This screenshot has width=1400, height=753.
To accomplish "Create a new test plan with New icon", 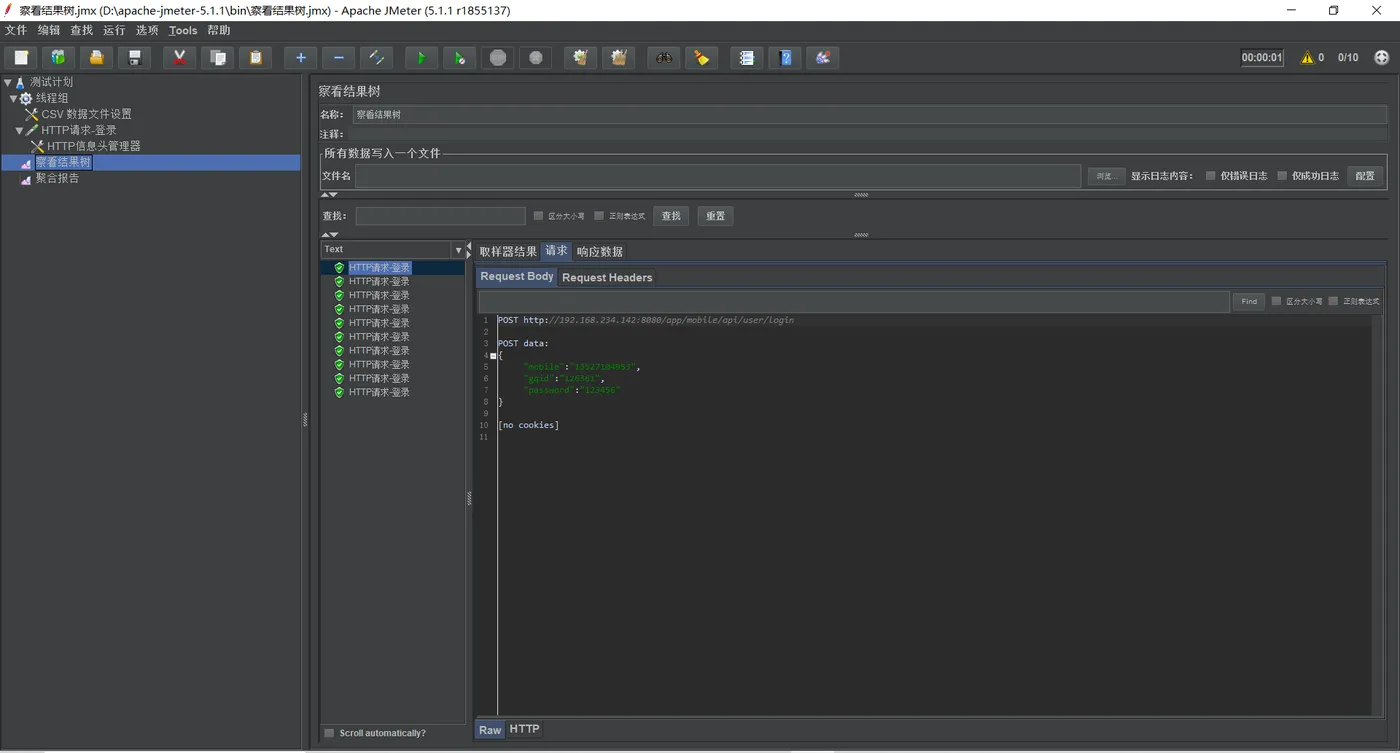I will click(x=20, y=58).
